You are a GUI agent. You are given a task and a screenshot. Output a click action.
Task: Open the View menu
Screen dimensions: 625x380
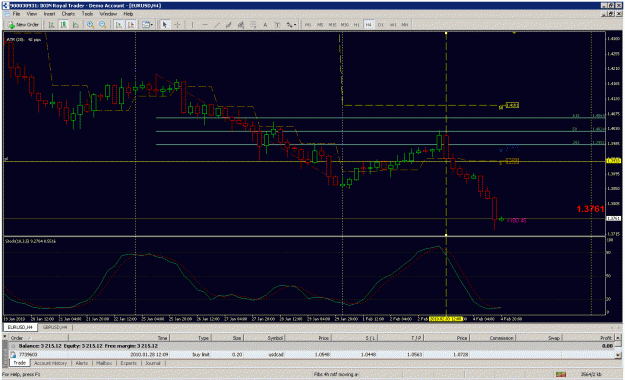pyautogui.click(x=31, y=14)
